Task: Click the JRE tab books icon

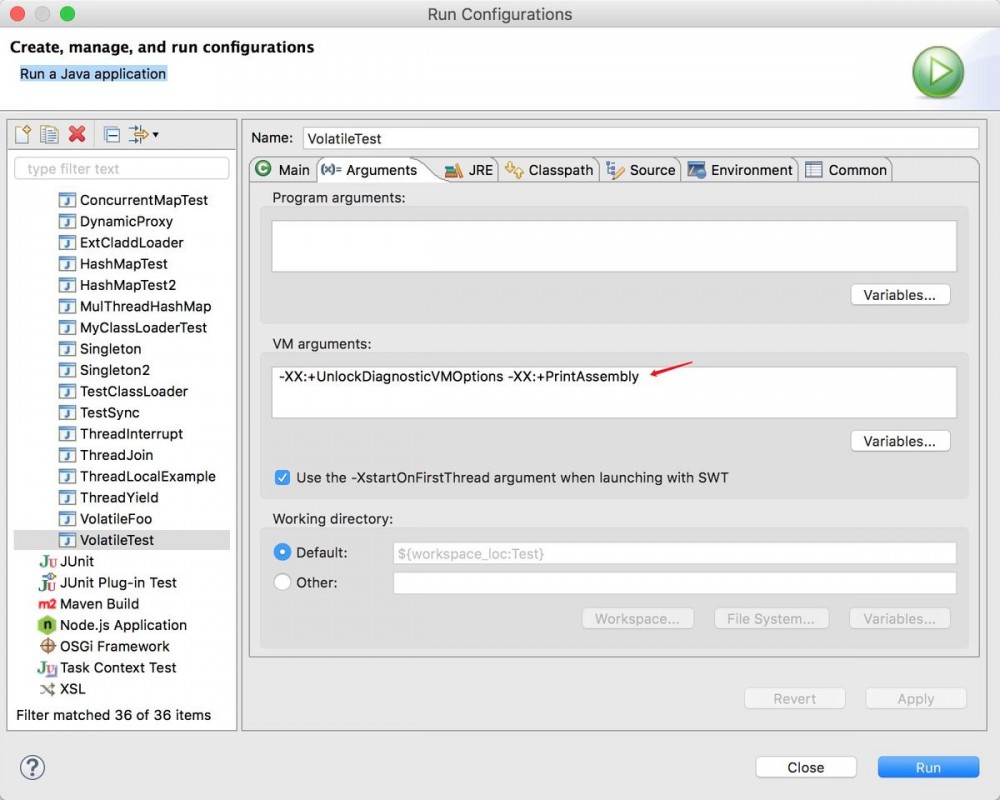Action: pos(453,170)
